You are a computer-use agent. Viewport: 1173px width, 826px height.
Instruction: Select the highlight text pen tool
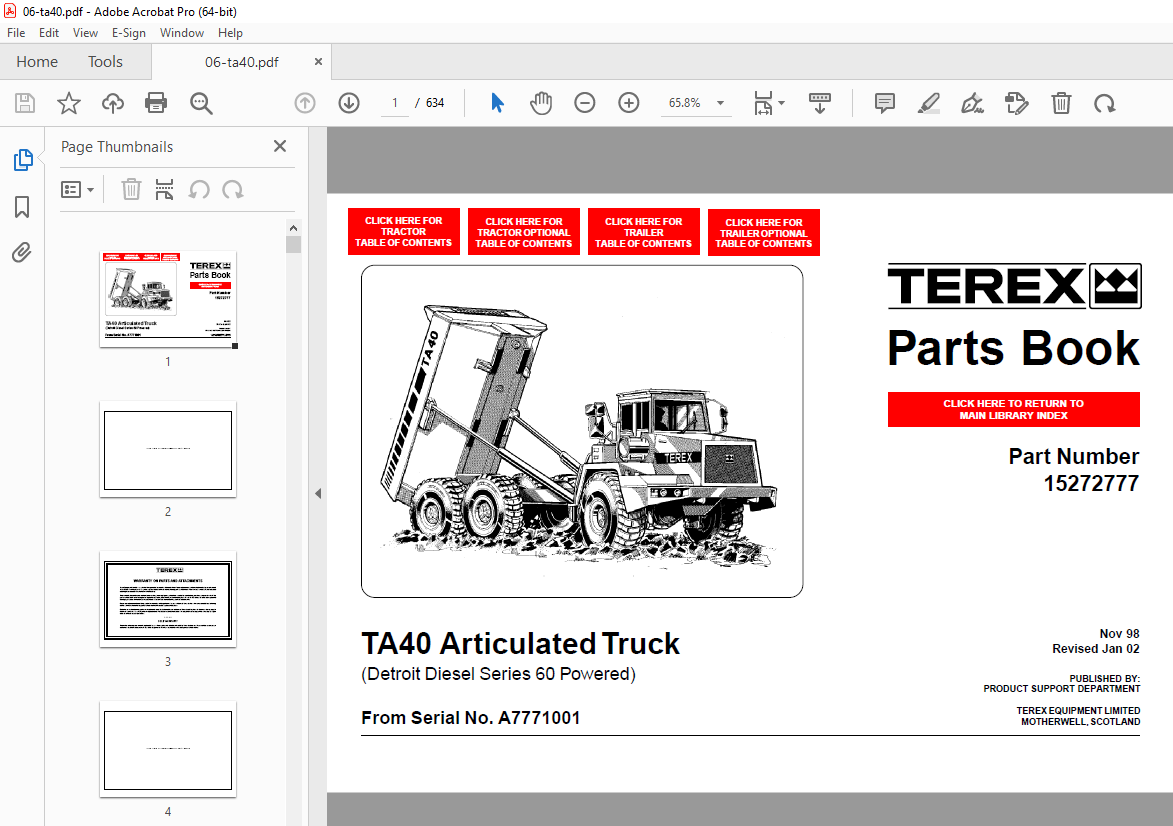[928, 103]
